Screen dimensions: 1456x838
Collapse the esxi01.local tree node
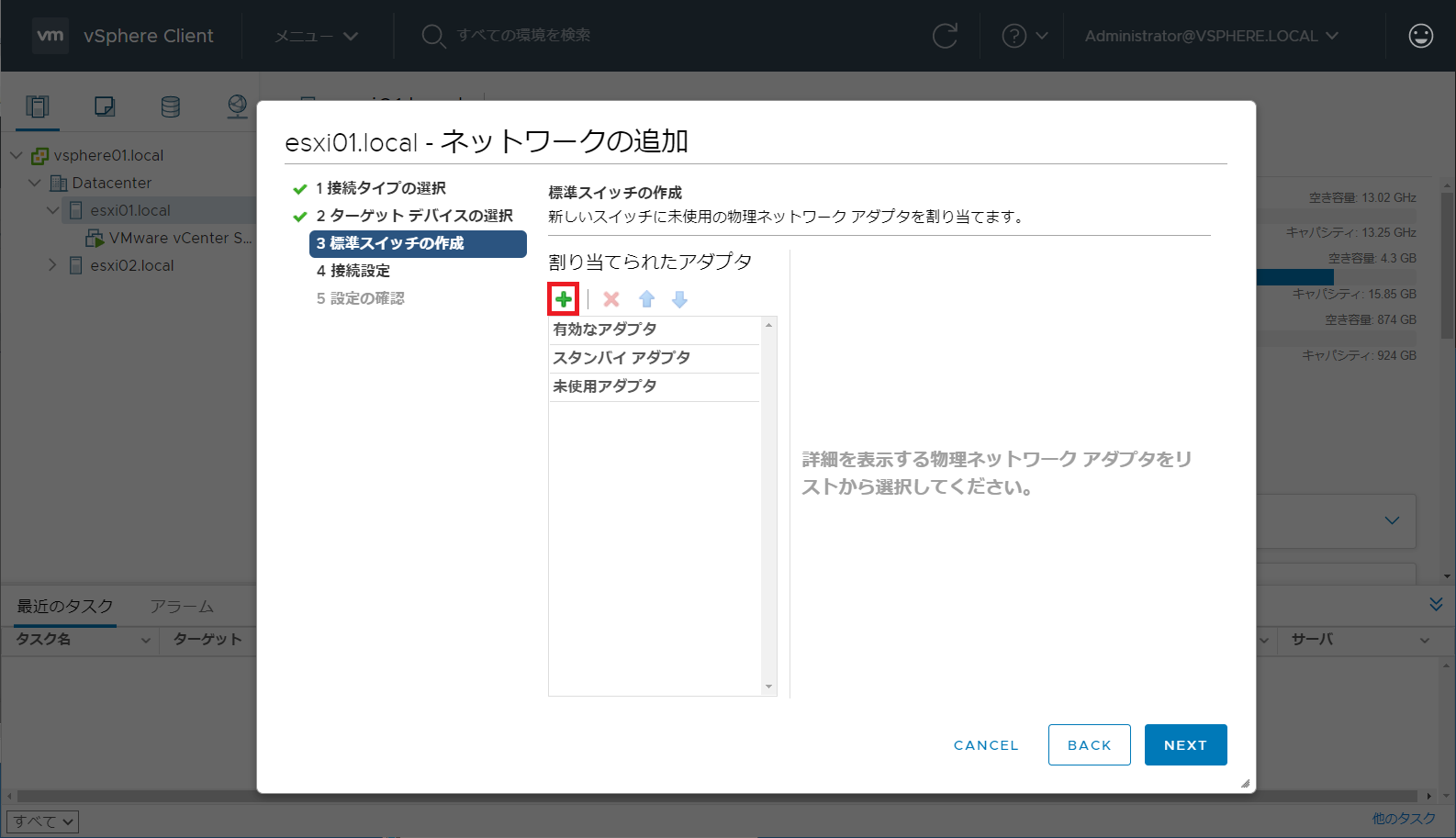pos(52,210)
